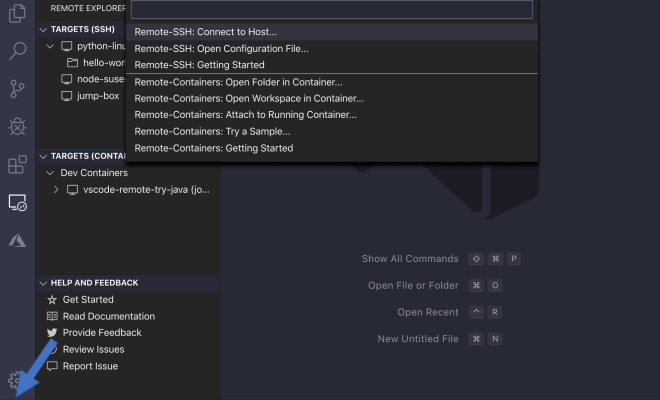The height and width of the screenshot is (400, 660).
Task: Click the P key hint for Show All Commands
Action: pyautogui.click(x=514, y=259)
